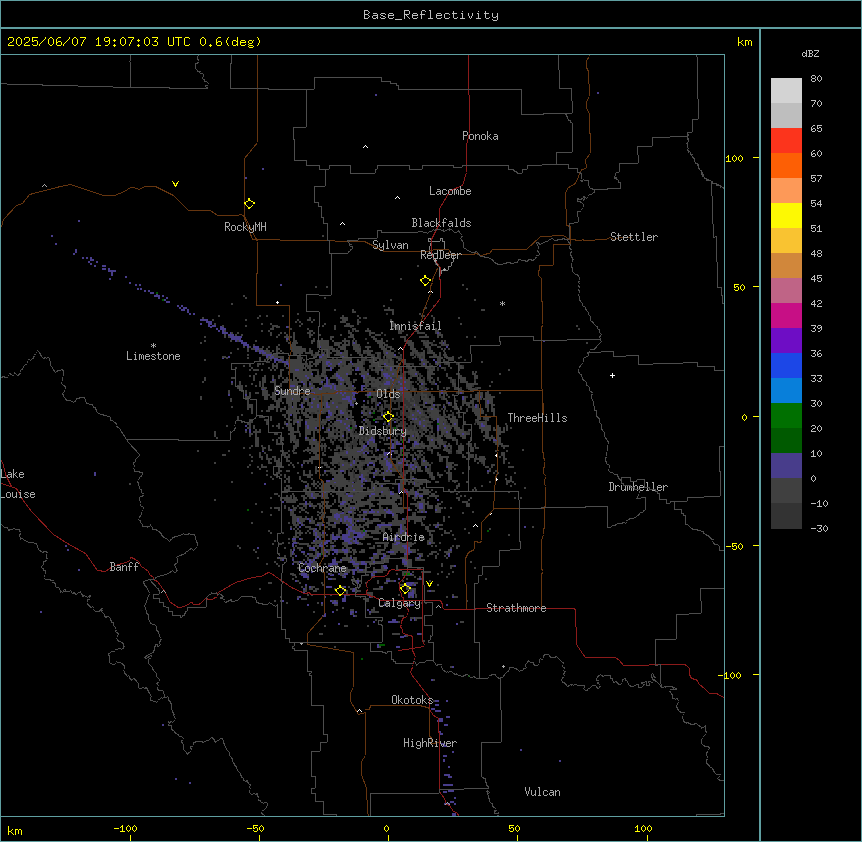This screenshot has width=862, height=842.
Task: Select the dark orange 57-60 dBZ swatch
Action: [x=786, y=165]
